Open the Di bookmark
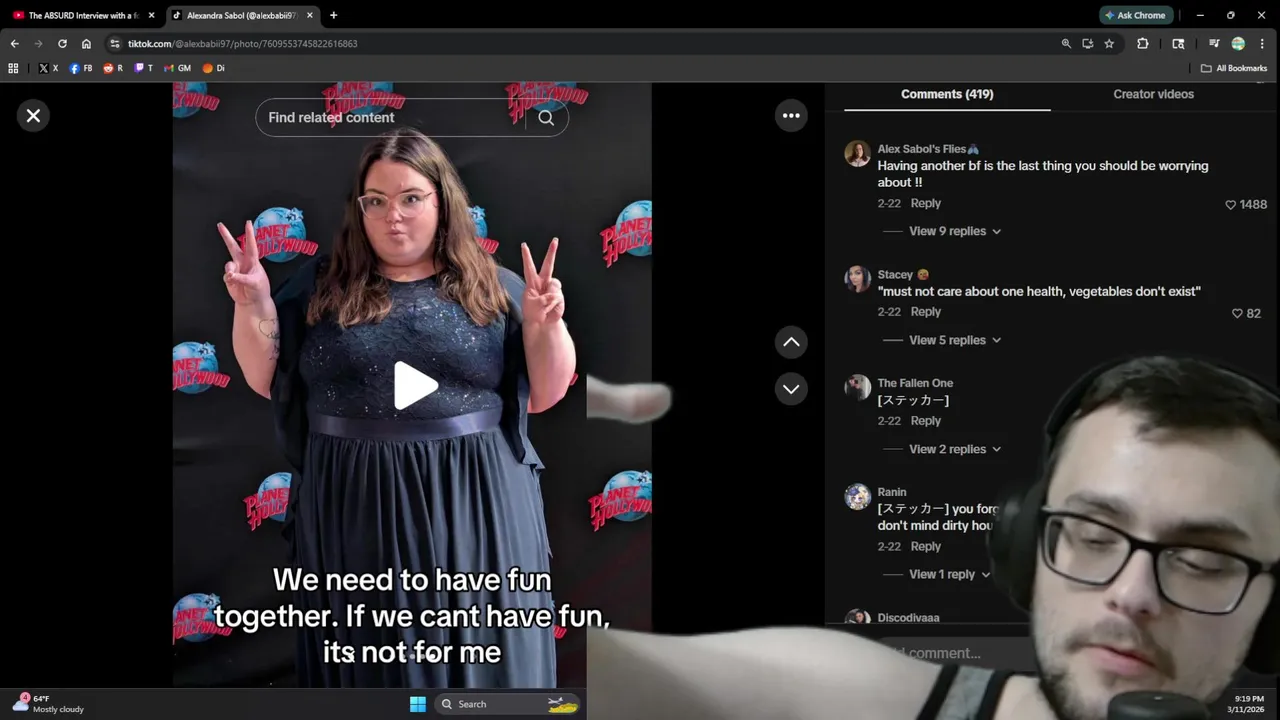Image resolution: width=1280 pixels, height=720 pixels. (x=214, y=68)
